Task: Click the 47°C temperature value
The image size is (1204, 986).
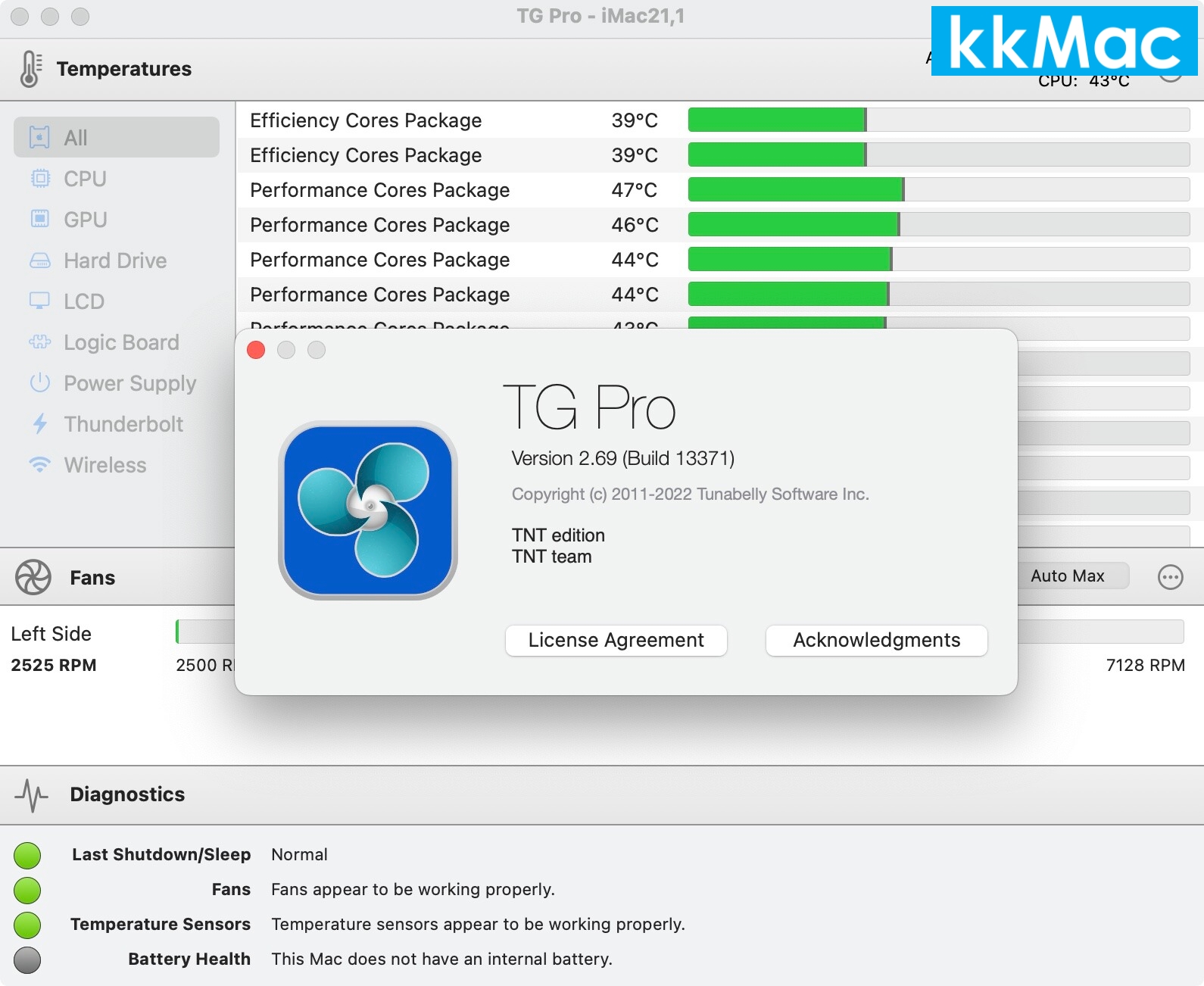Action: click(x=635, y=190)
